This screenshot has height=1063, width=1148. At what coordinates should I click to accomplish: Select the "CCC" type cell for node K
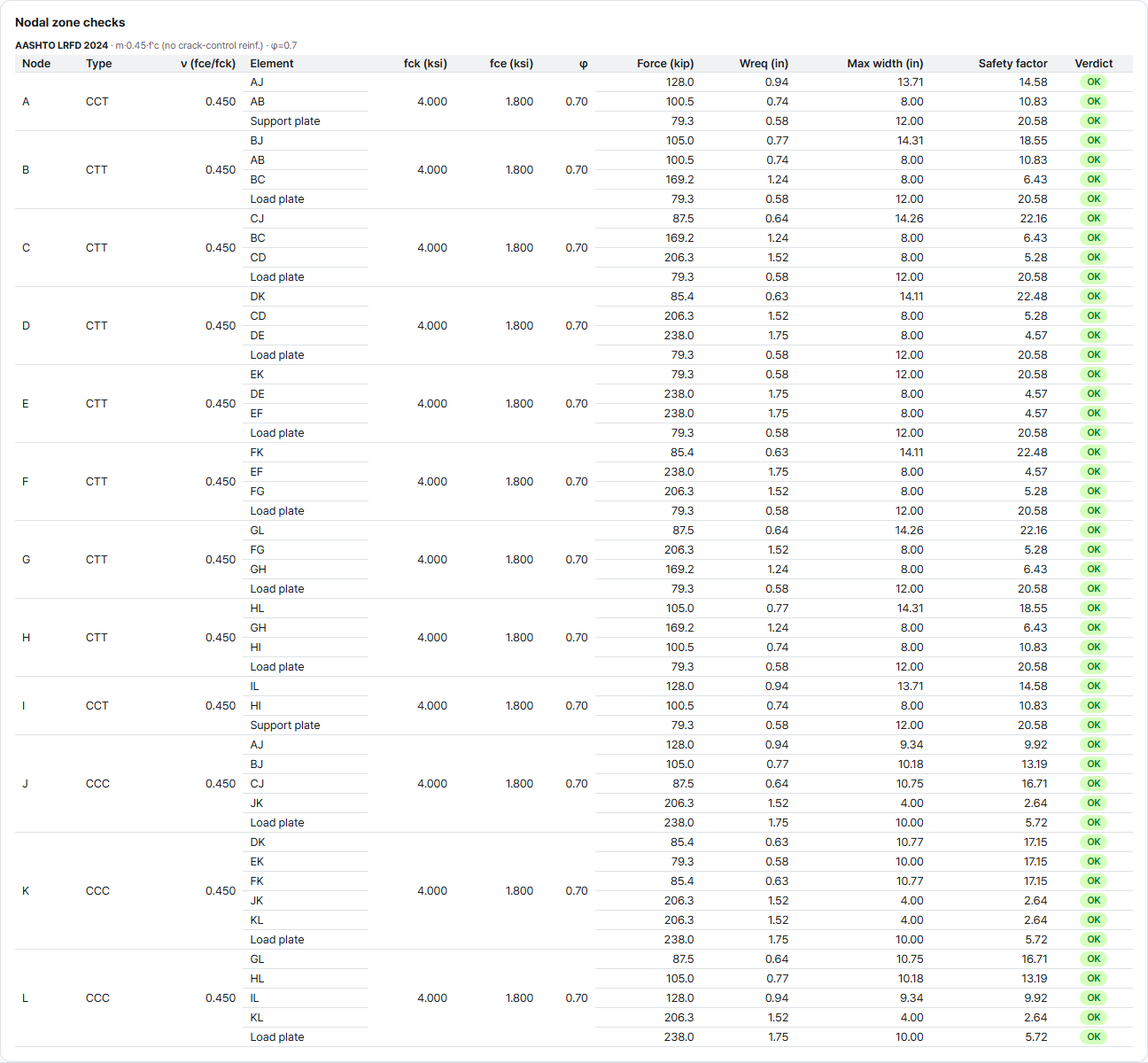click(x=97, y=891)
